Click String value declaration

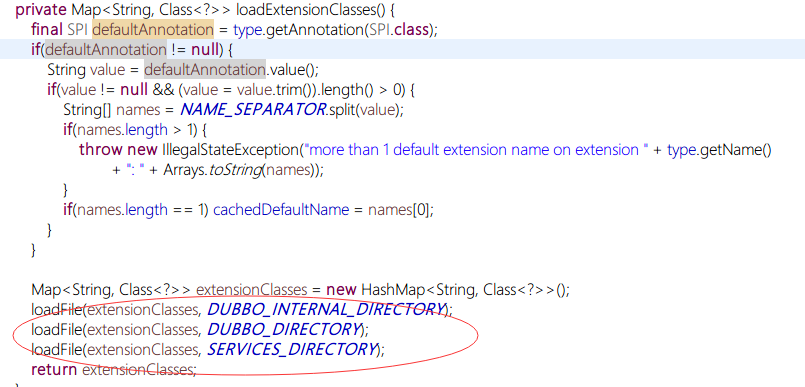click(x=86, y=69)
